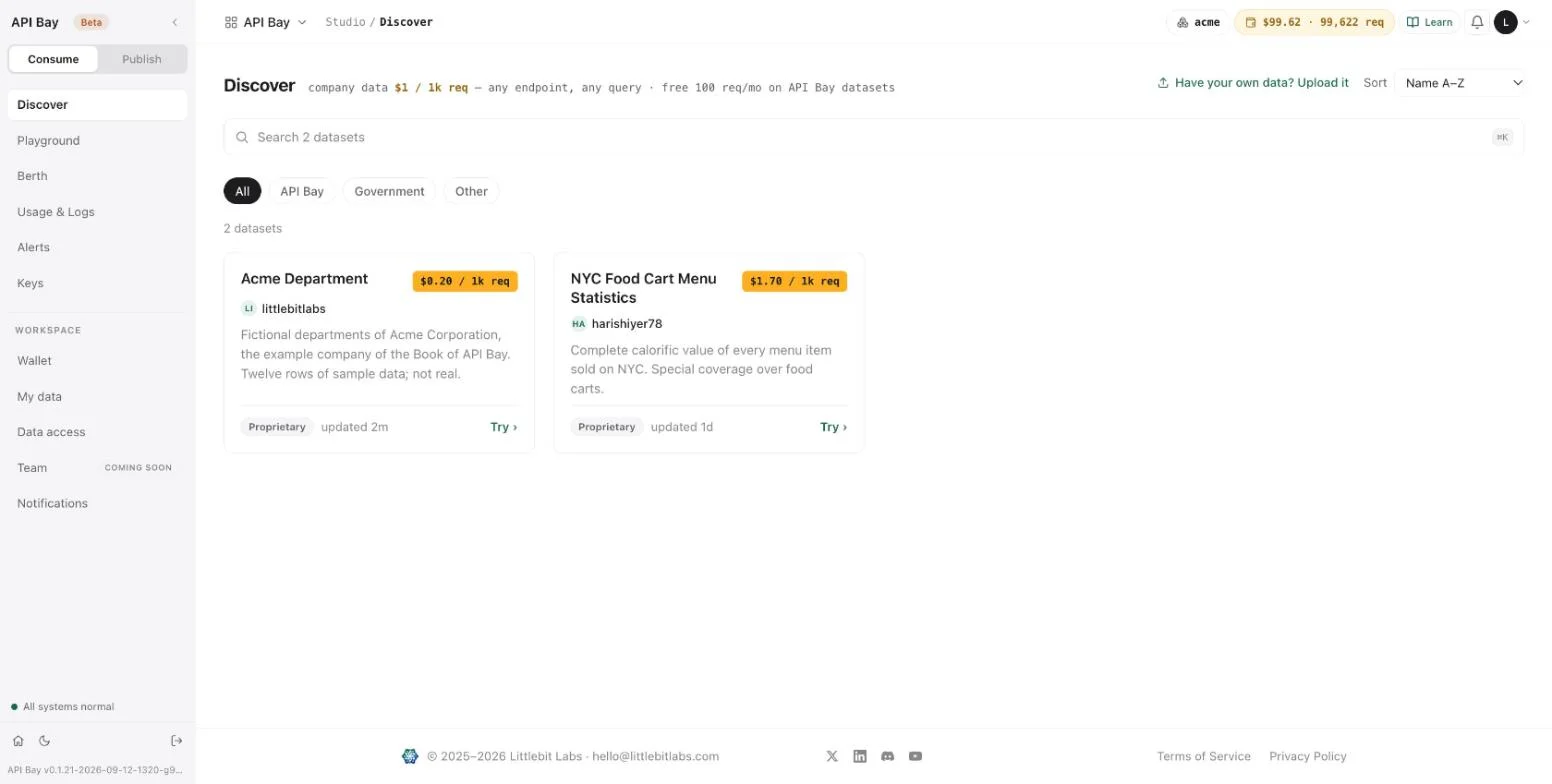
Task: Click the L user avatar
Action: [x=1506, y=22]
